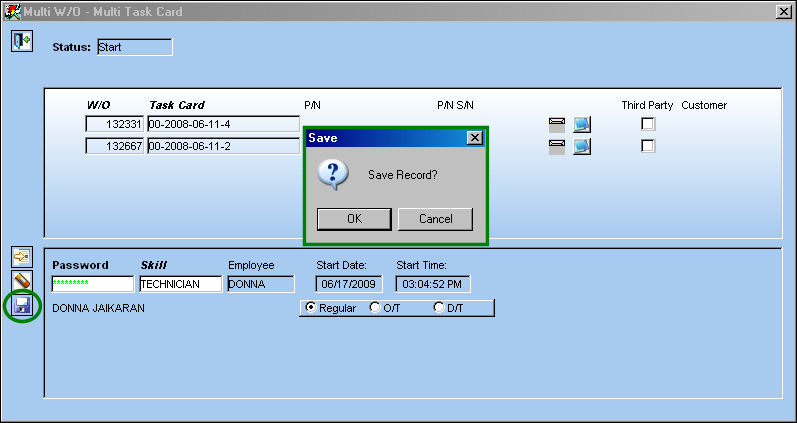Click the floppy disk save icon
Screen dimensions: 797x423
[22, 305]
